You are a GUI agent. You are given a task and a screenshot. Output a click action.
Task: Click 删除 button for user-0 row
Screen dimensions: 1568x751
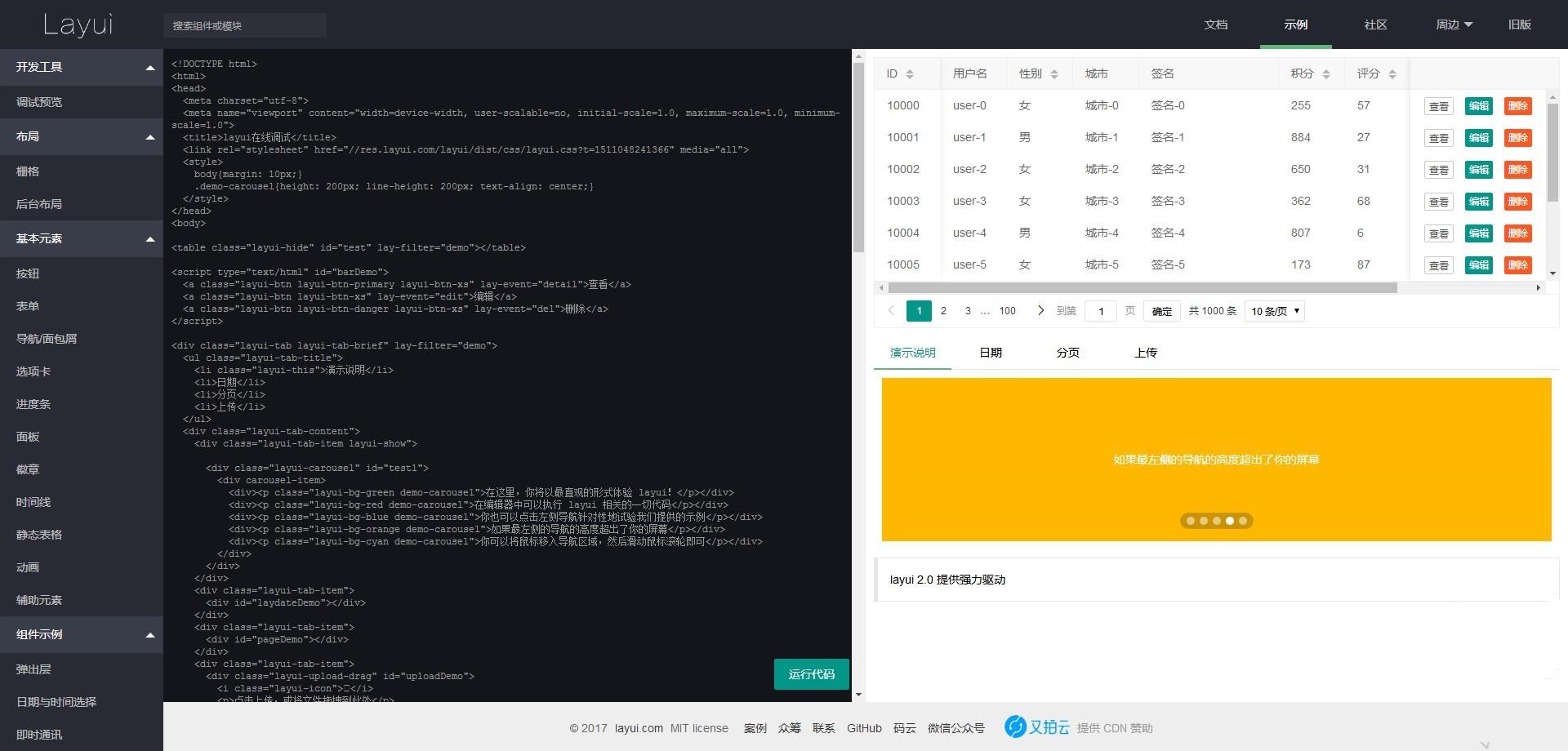pyautogui.click(x=1517, y=106)
